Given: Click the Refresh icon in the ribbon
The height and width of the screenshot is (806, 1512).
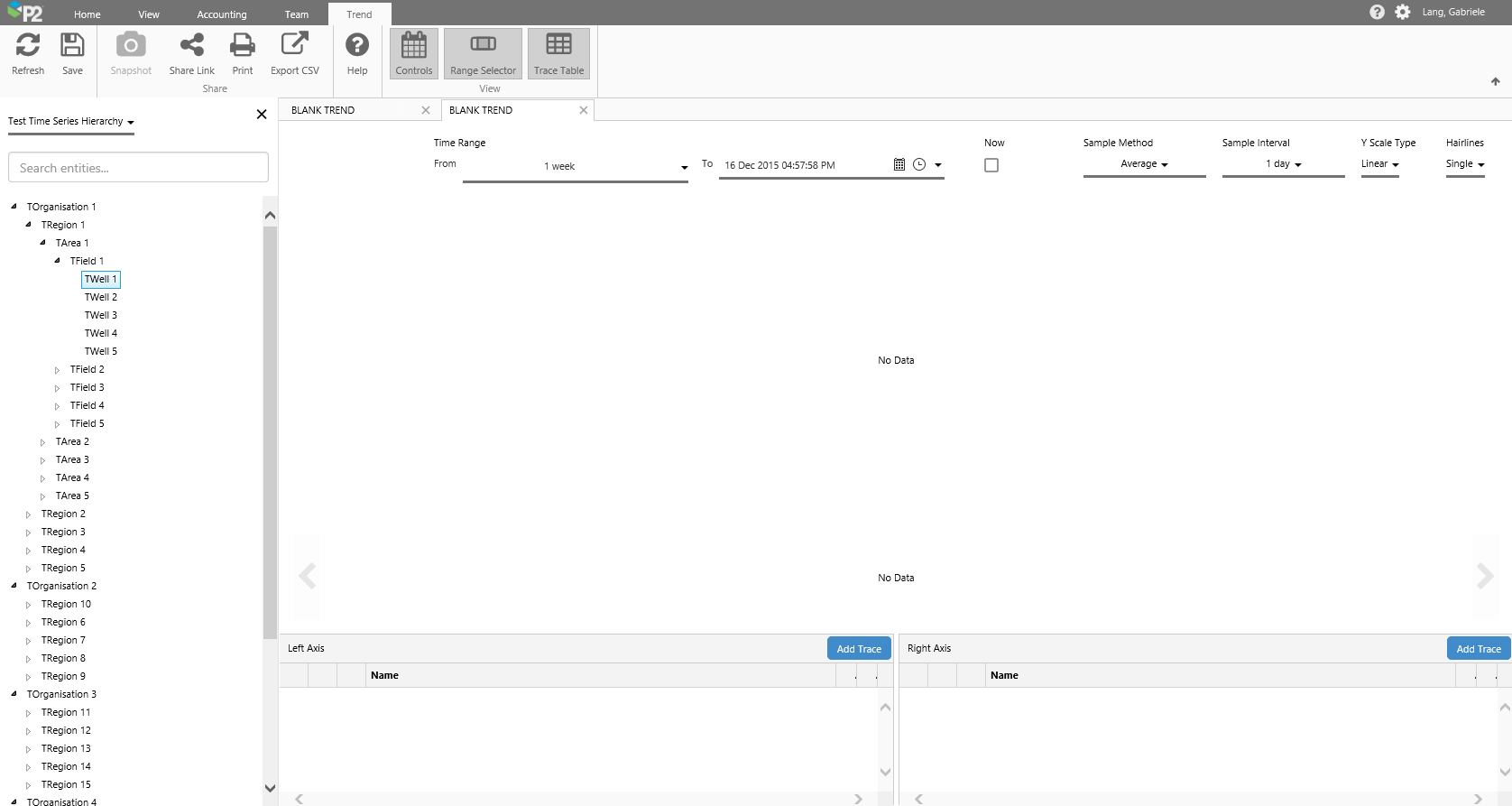Looking at the screenshot, I should (28, 53).
